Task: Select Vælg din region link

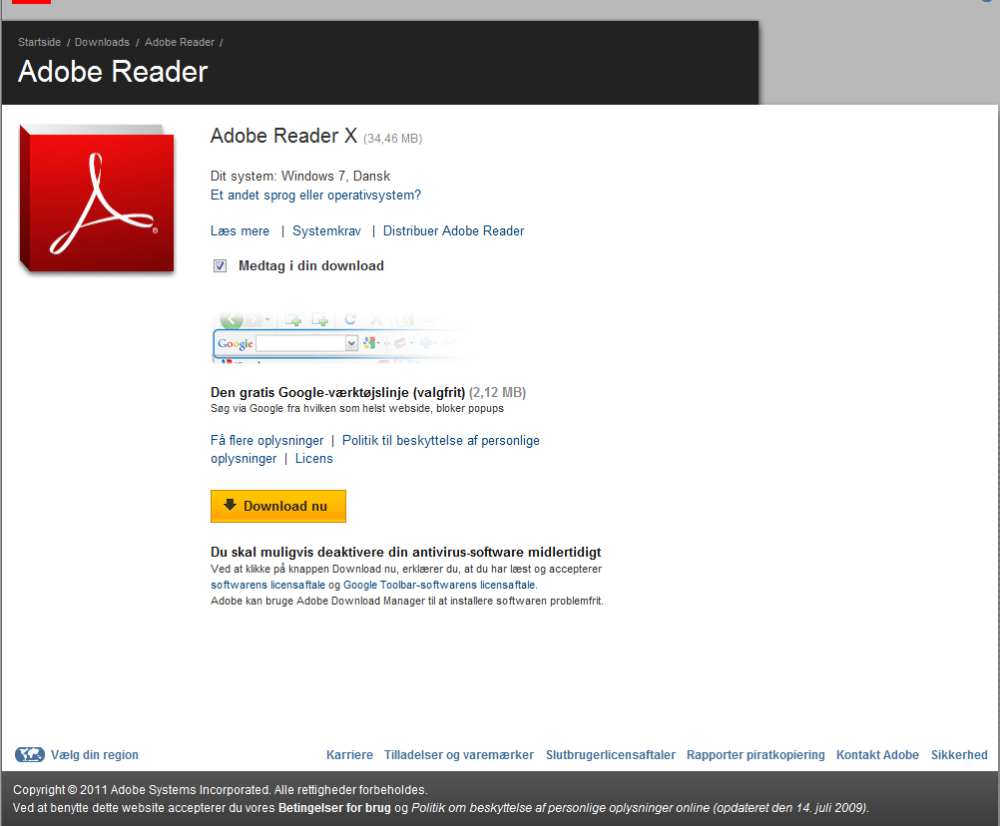Action: coord(94,755)
